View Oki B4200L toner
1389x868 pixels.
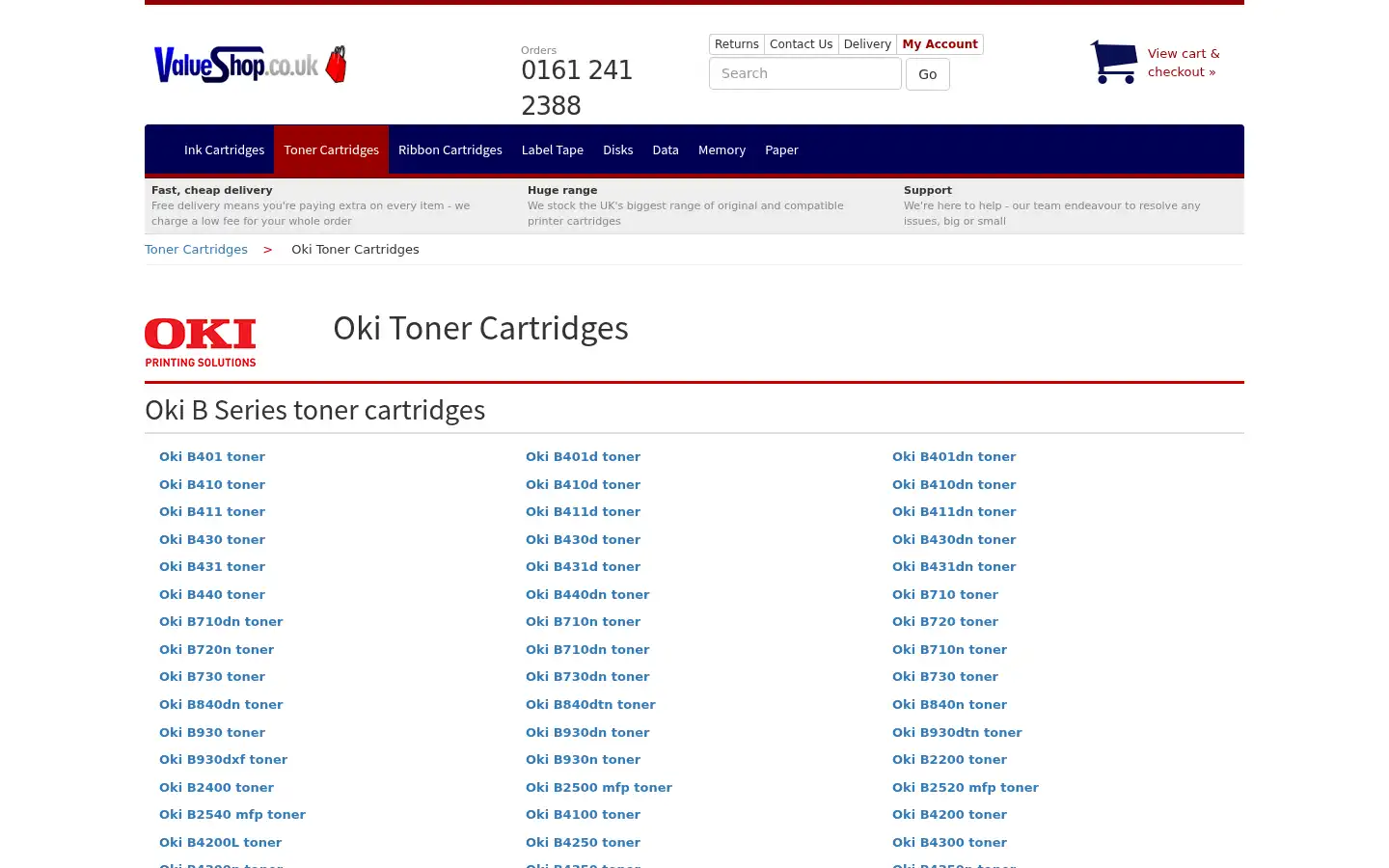point(220,842)
